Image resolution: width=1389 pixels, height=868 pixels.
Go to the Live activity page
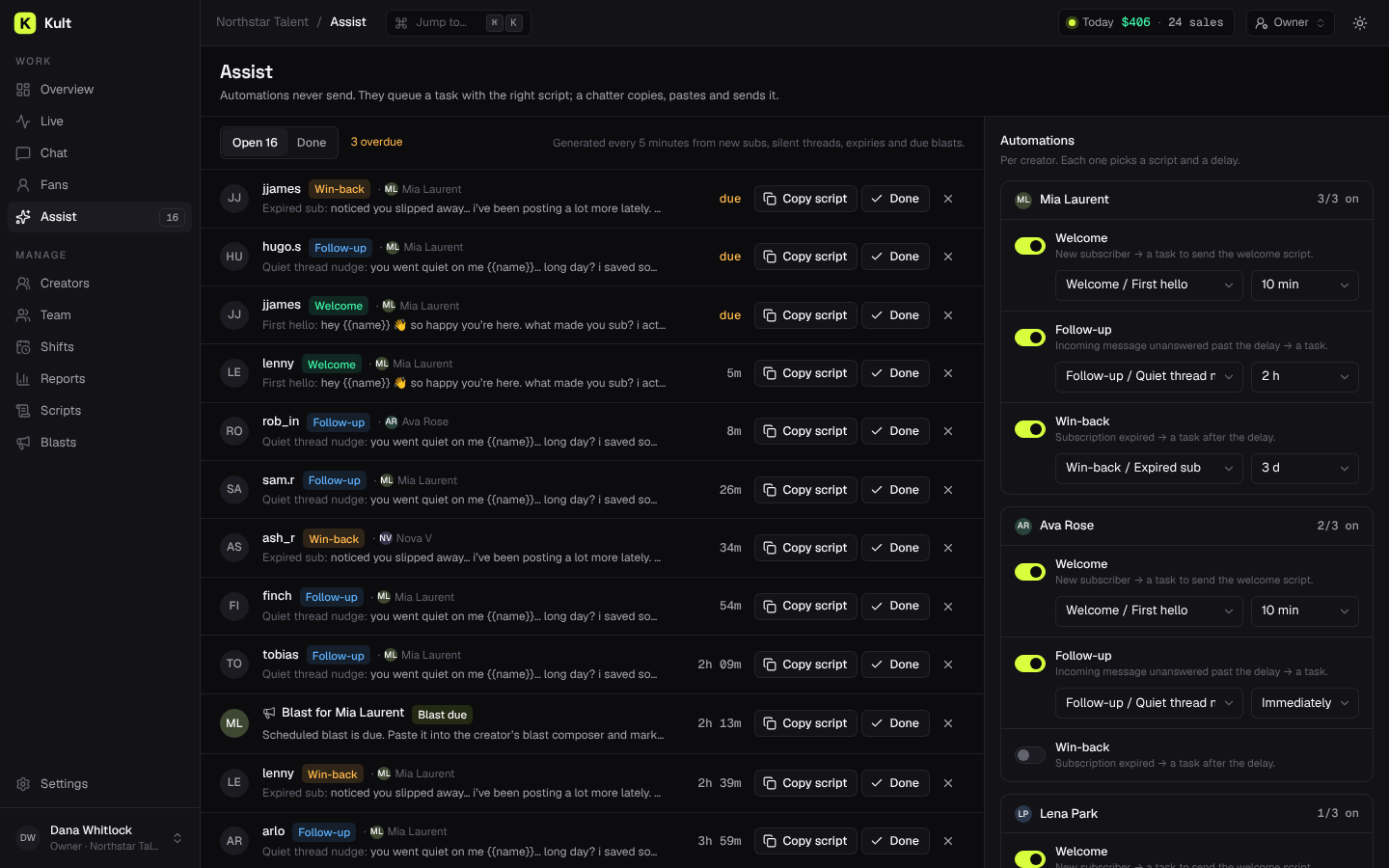click(x=99, y=122)
